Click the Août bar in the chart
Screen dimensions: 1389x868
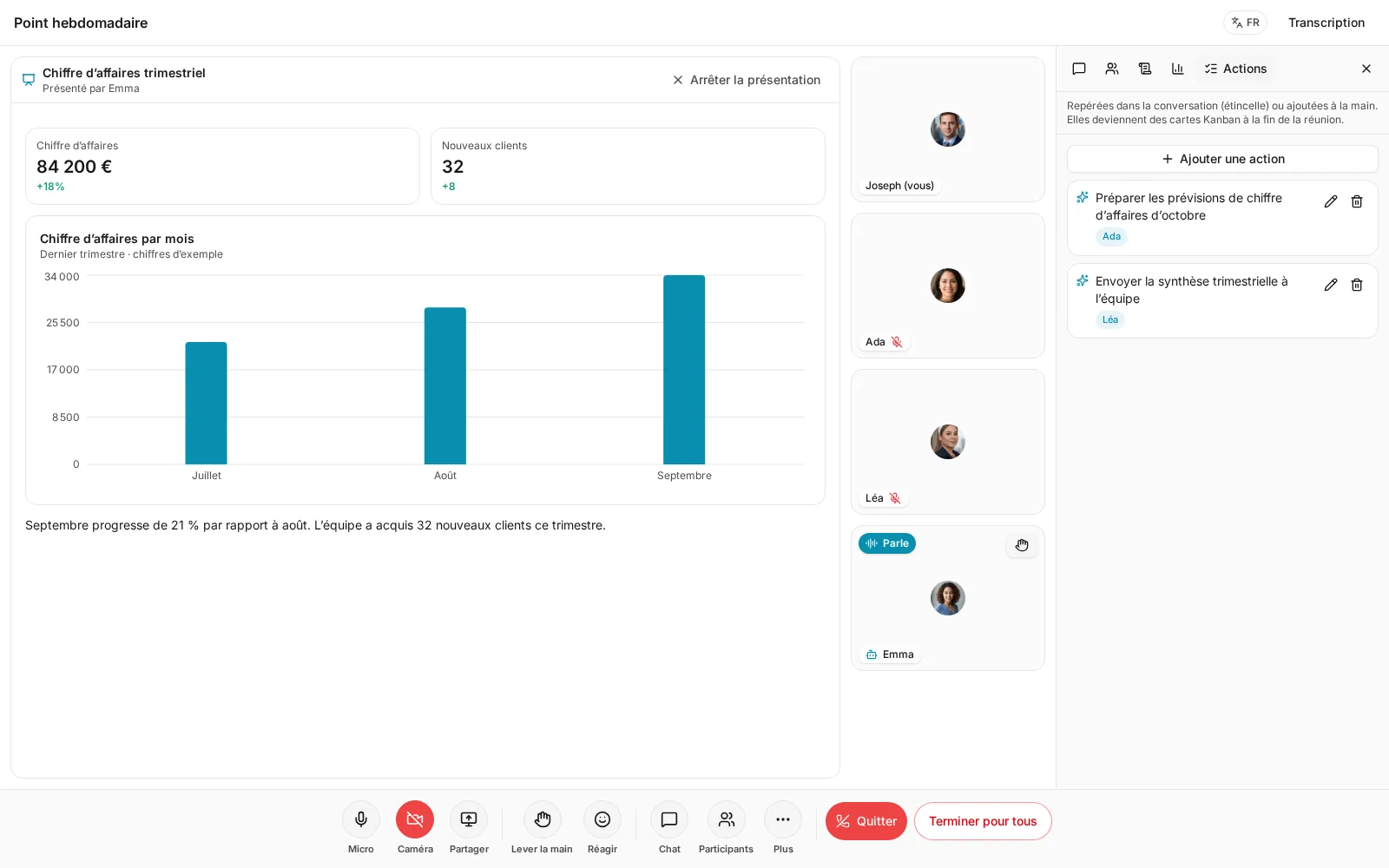[x=445, y=386]
